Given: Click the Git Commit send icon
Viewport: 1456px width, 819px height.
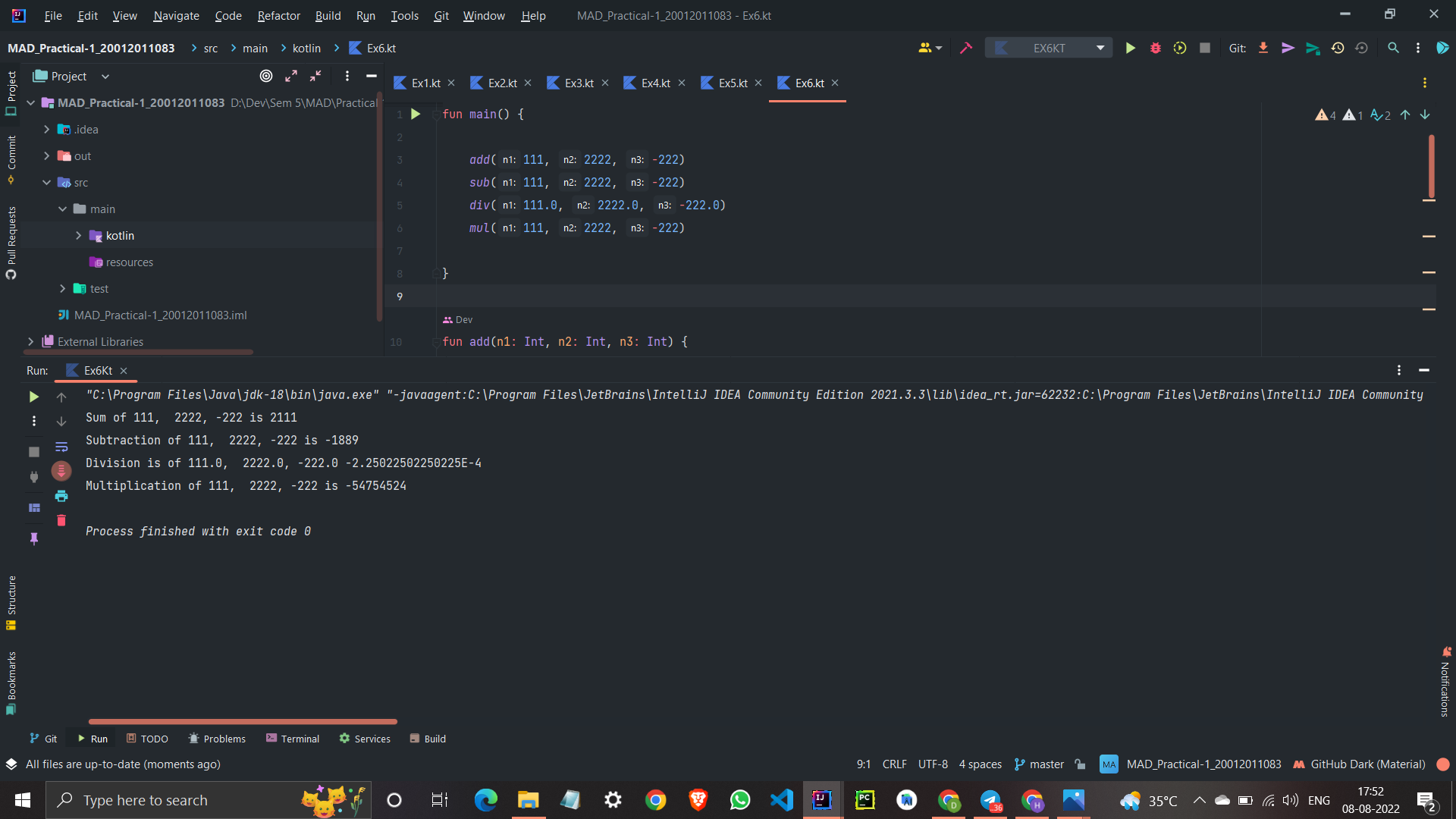Looking at the screenshot, I should tap(1288, 48).
